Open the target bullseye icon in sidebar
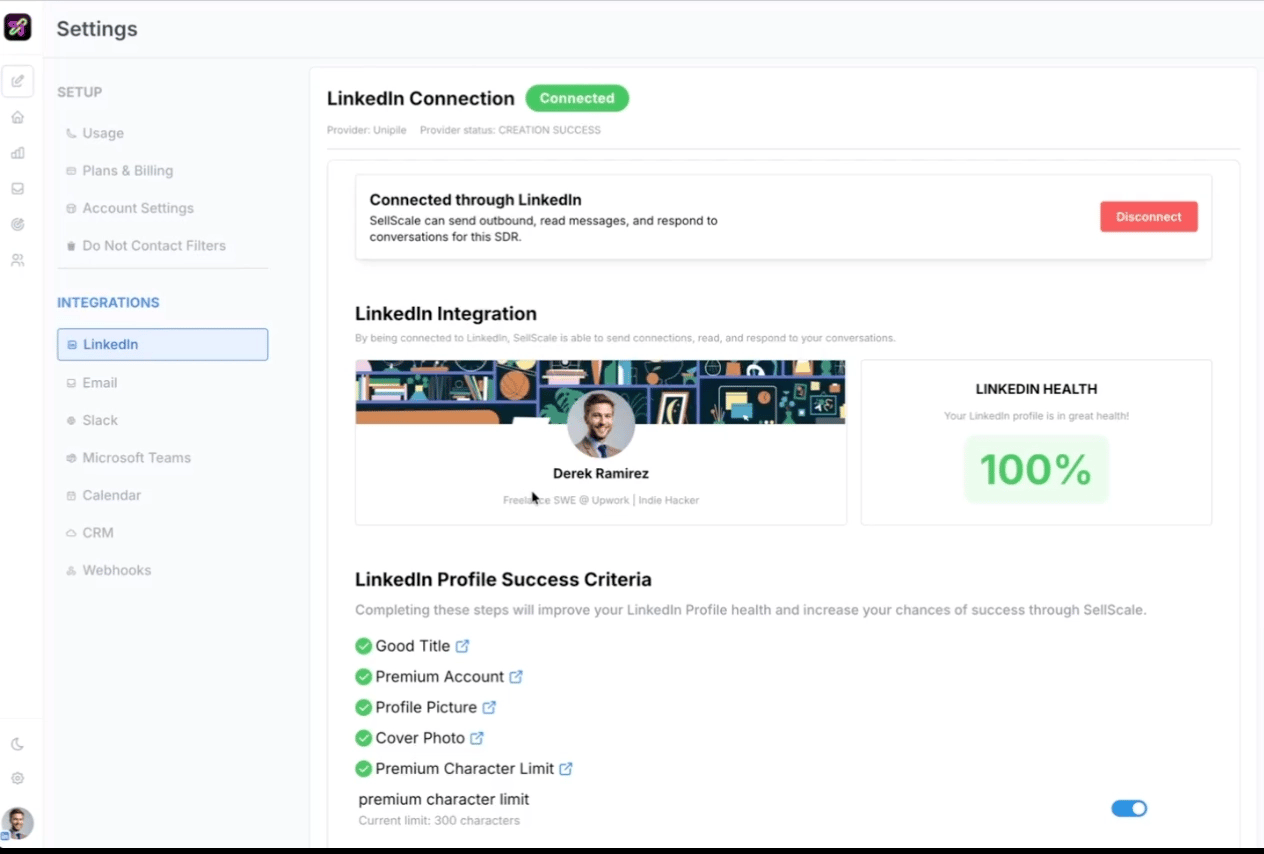 click(17, 224)
